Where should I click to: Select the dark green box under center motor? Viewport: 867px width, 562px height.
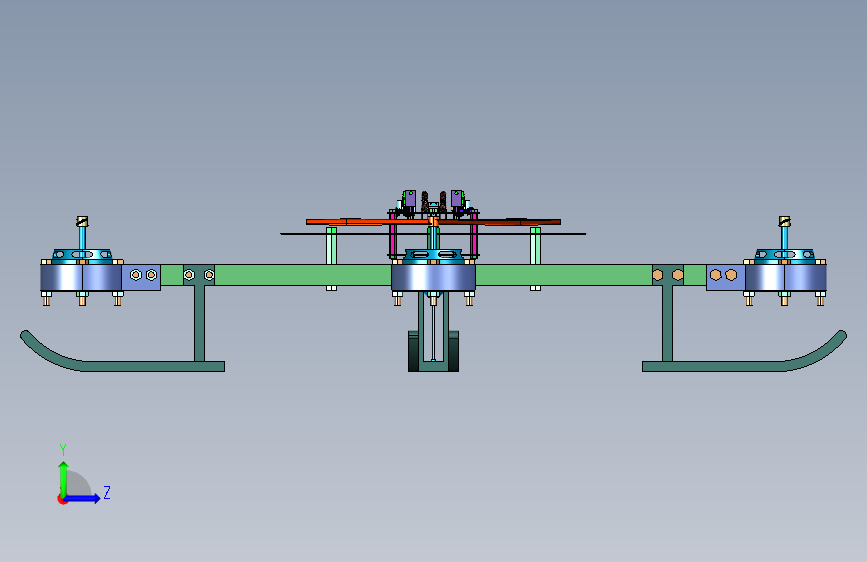tap(434, 351)
